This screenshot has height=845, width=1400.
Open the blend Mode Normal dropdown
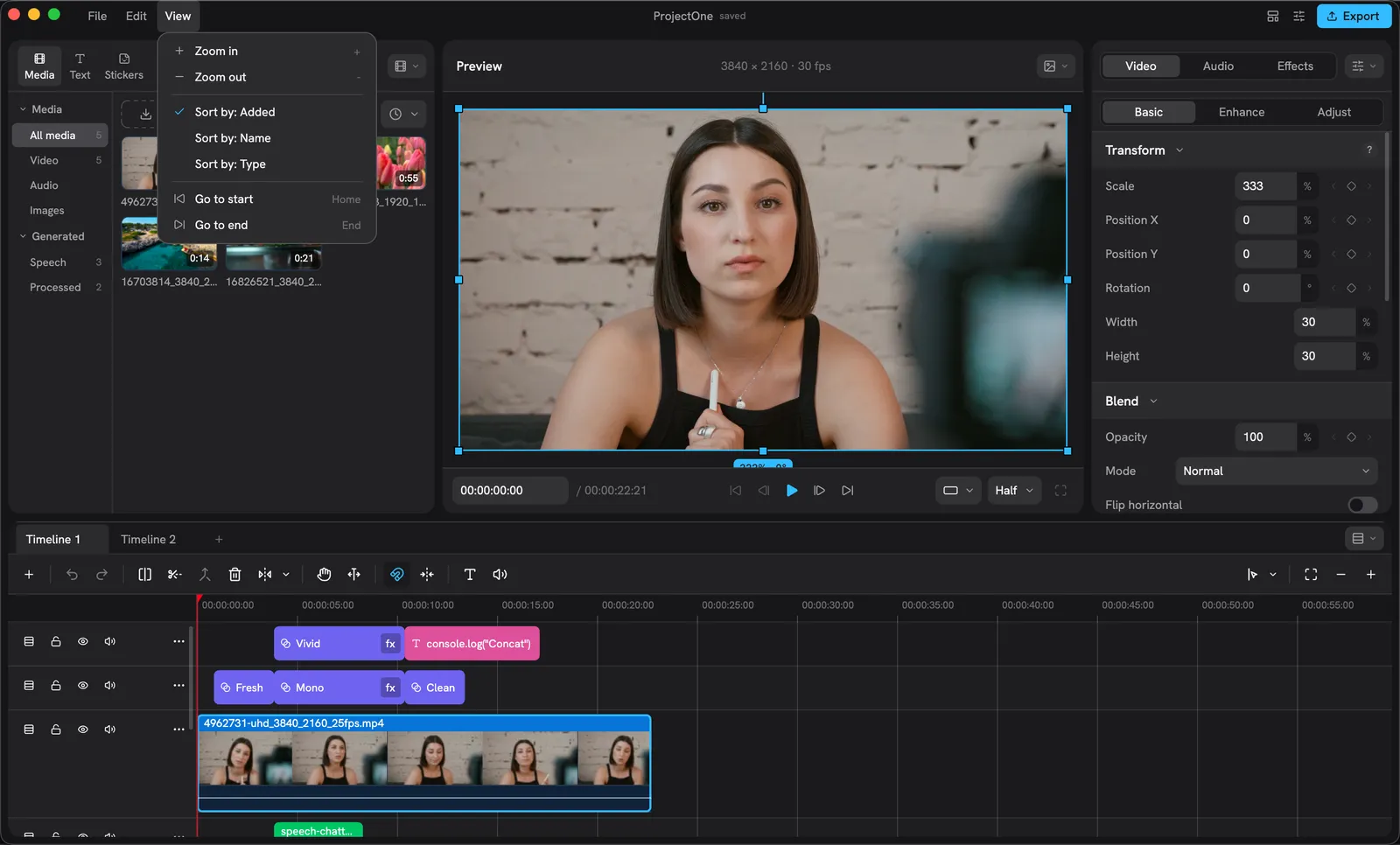click(x=1276, y=471)
